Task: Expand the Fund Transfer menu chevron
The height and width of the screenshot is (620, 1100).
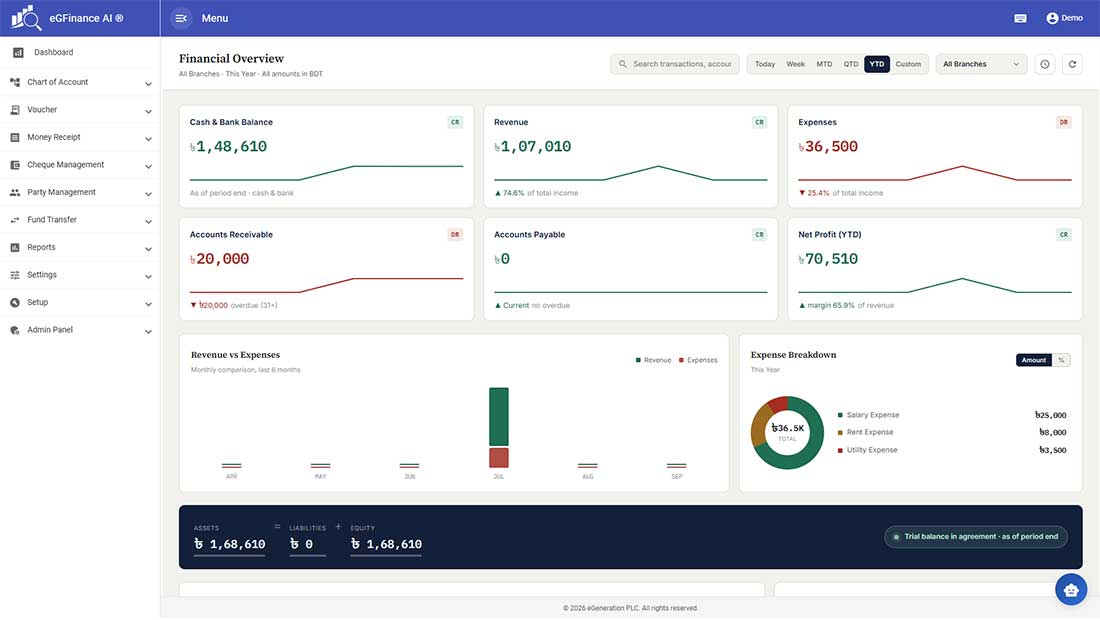Action: click(148, 222)
